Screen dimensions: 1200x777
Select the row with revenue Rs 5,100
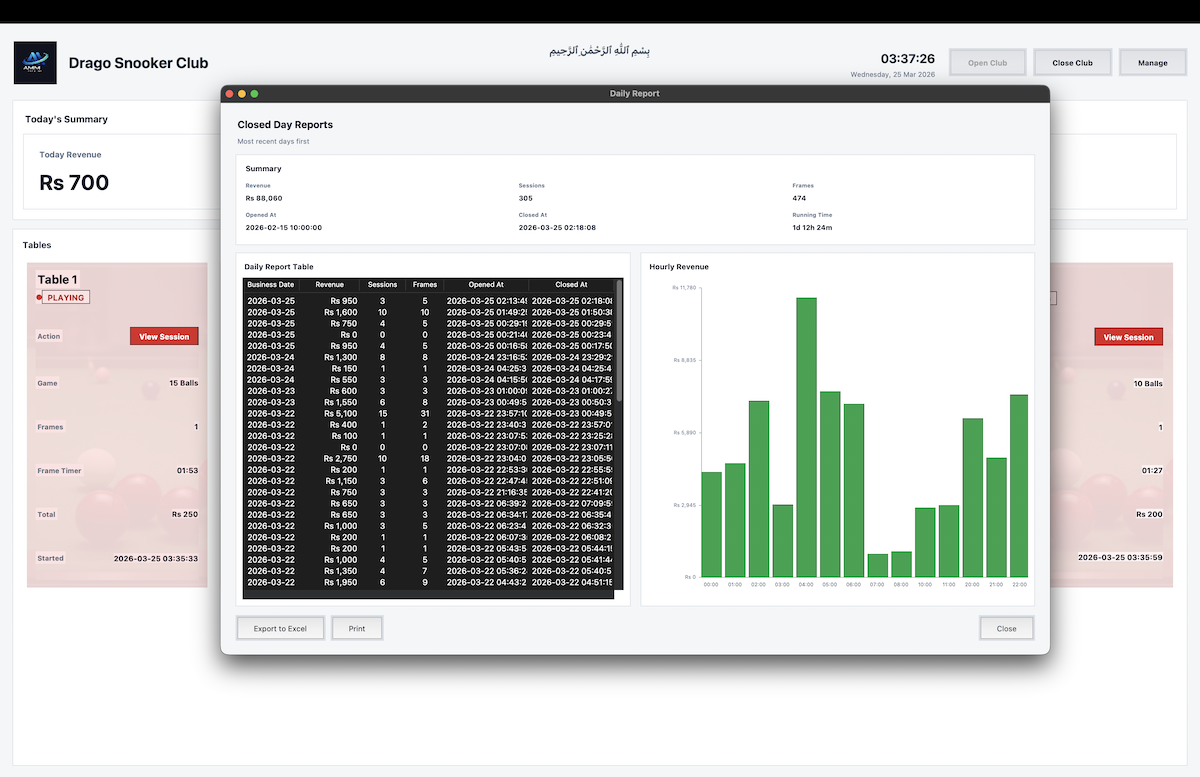pos(429,413)
